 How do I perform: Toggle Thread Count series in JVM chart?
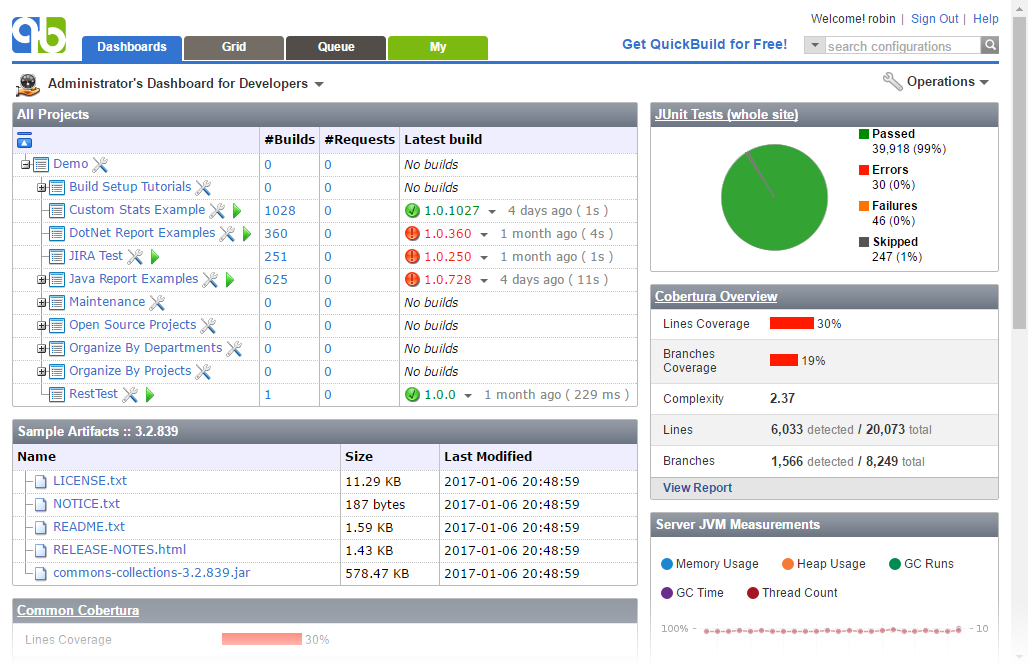pyautogui.click(x=792, y=593)
